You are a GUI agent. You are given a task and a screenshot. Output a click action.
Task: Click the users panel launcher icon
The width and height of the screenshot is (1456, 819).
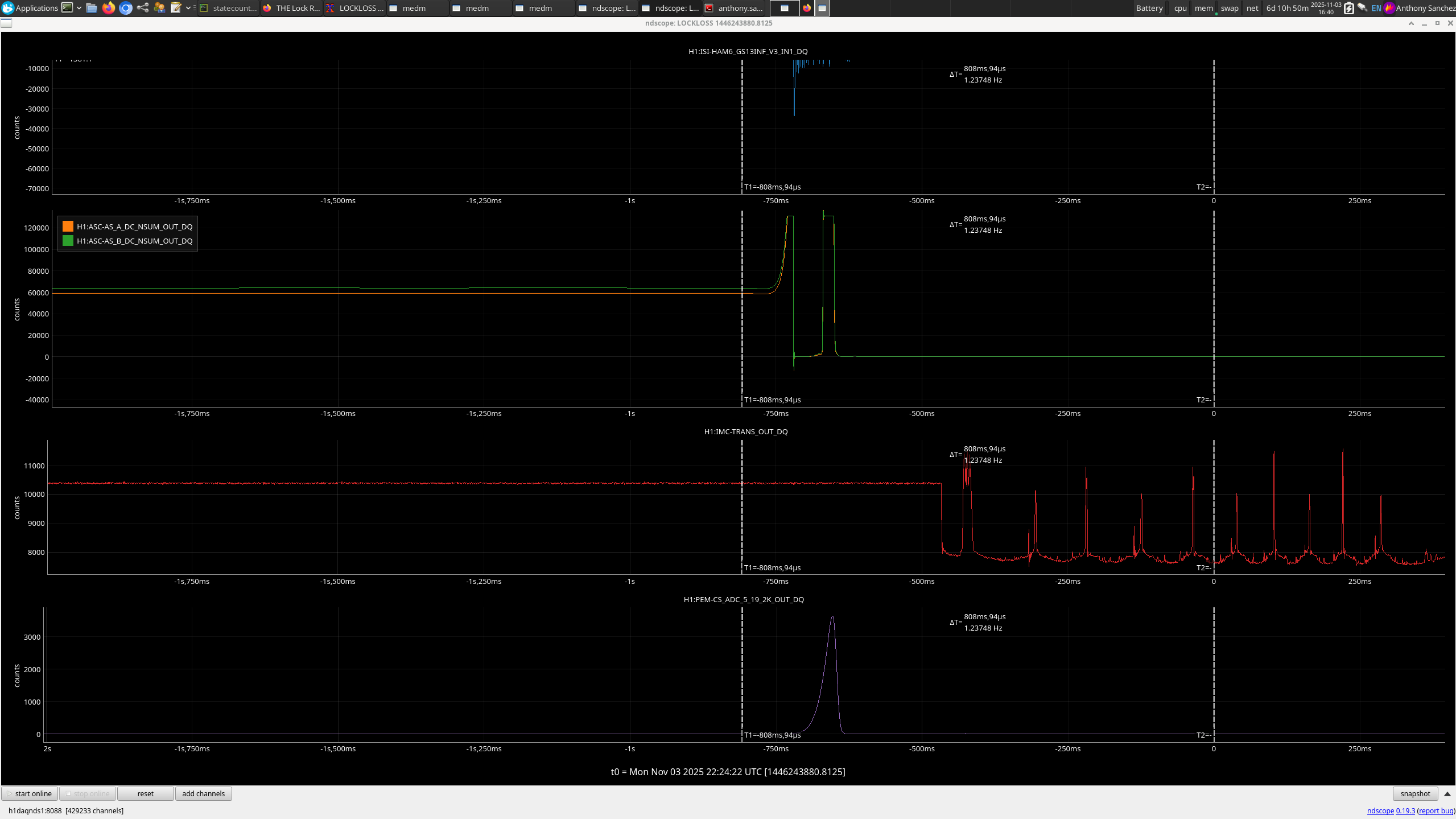(x=159, y=8)
